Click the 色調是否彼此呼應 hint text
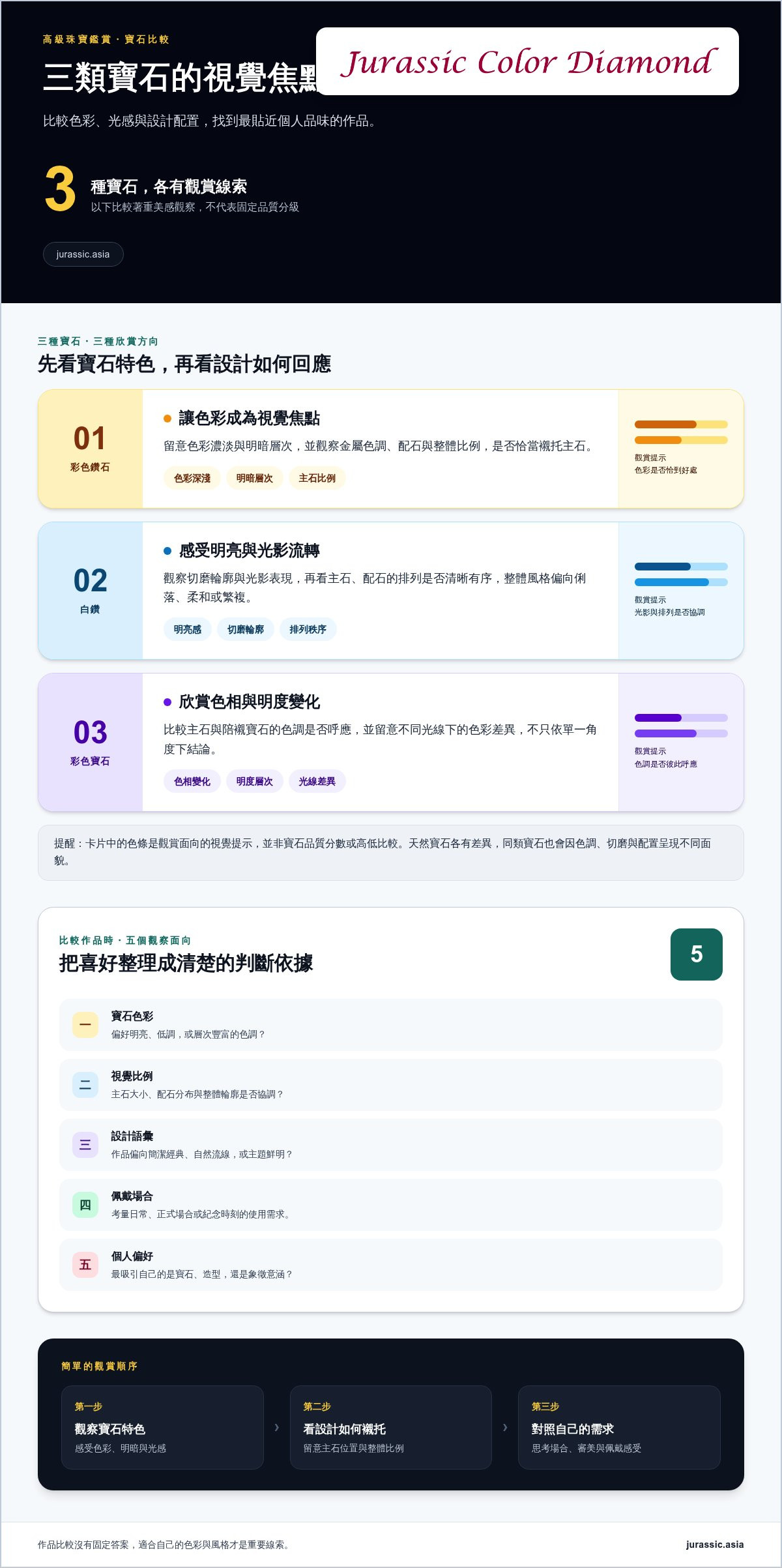 tap(666, 764)
